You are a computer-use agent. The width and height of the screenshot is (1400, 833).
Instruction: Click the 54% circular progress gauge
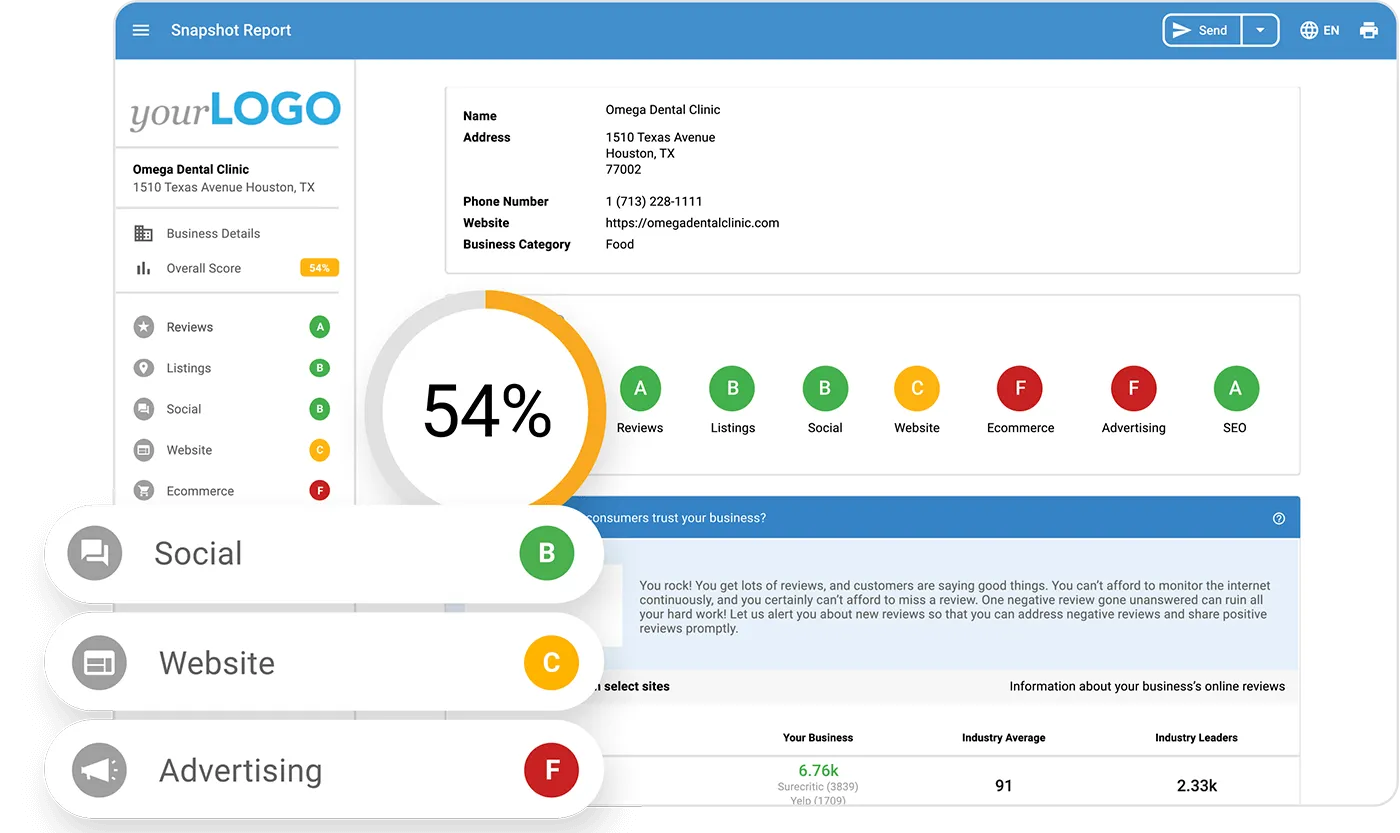click(487, 410)
